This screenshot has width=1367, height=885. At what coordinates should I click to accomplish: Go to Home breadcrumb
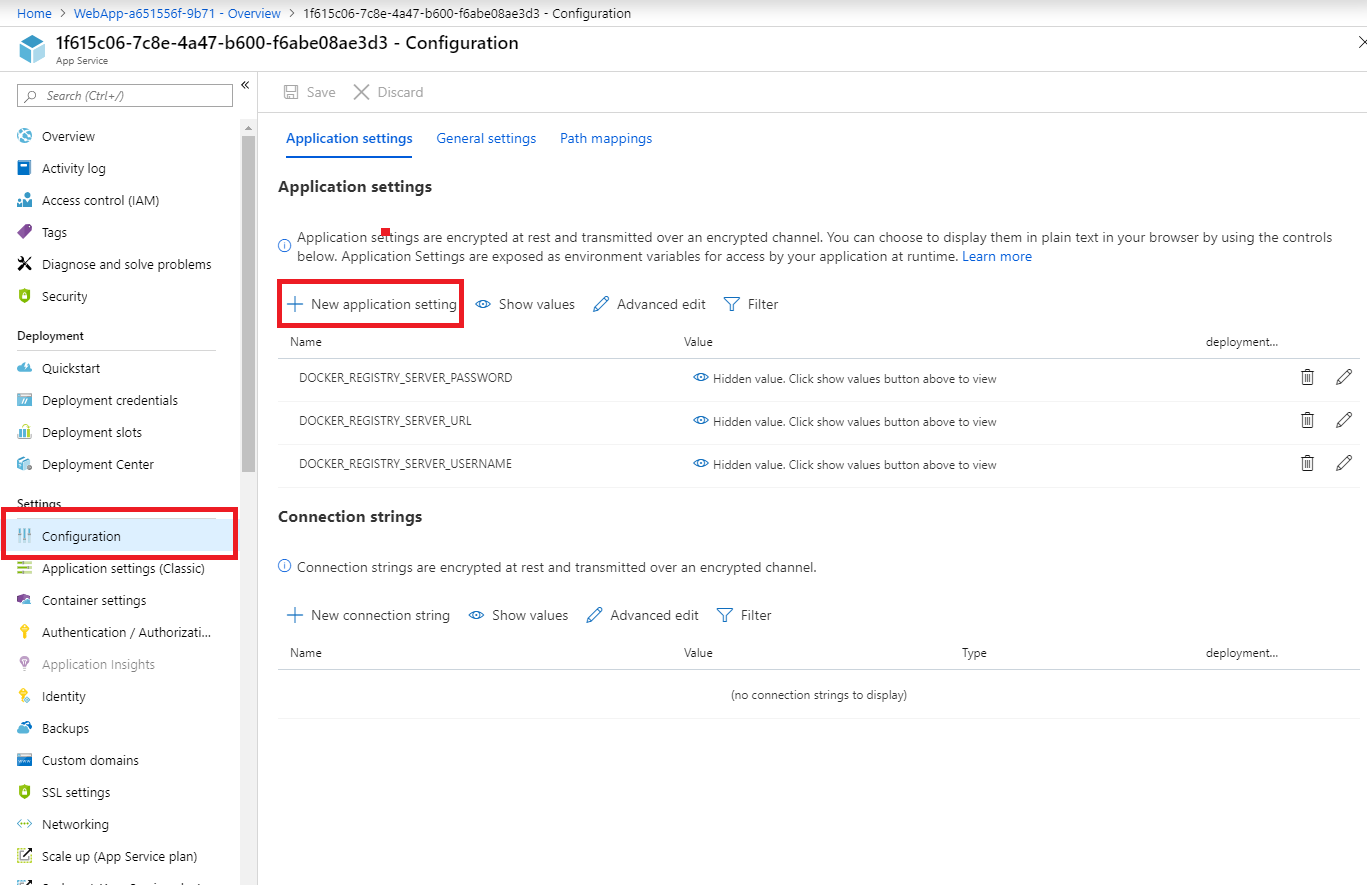coord(35,14)
